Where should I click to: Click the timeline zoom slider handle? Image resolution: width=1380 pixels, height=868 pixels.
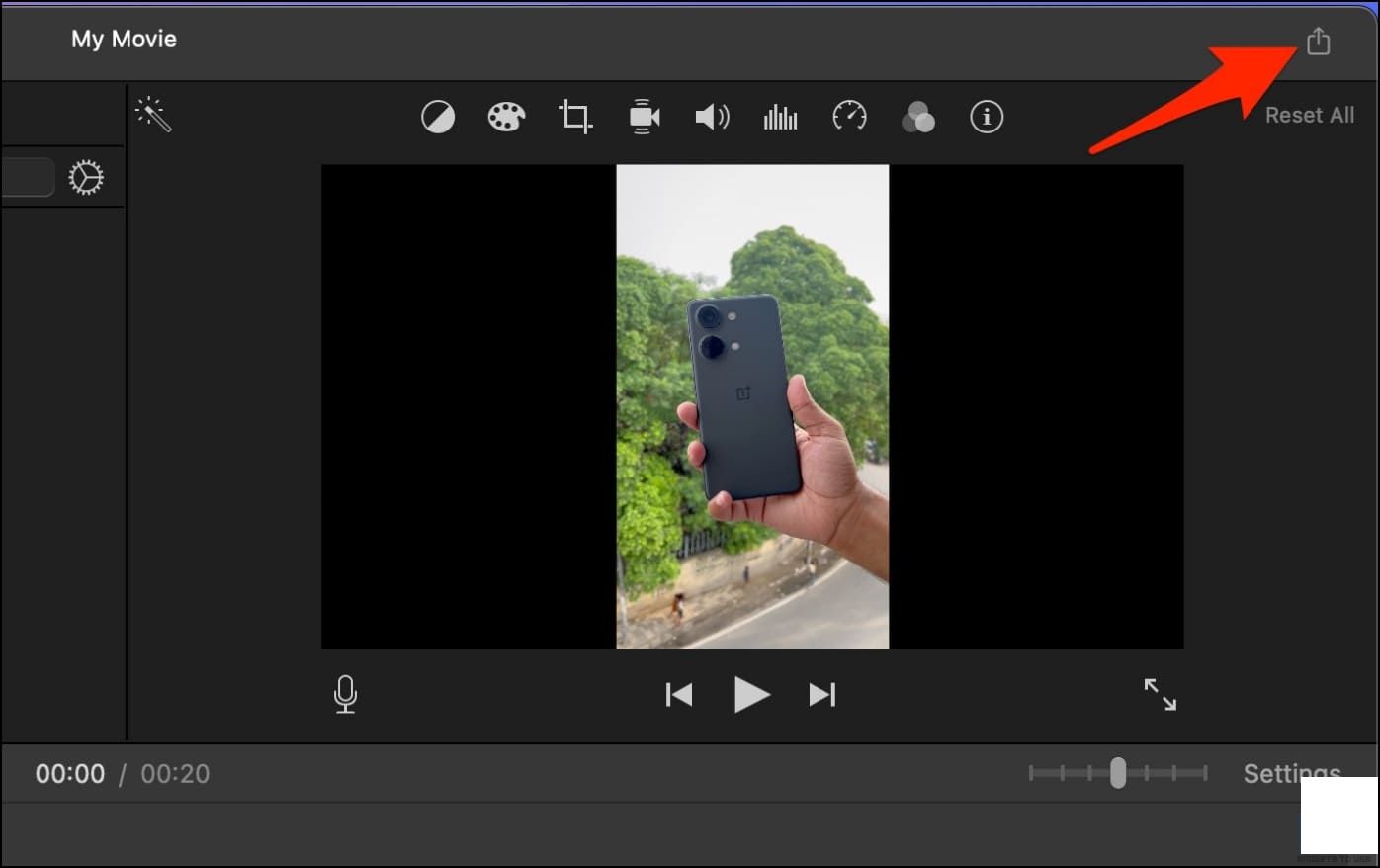point(1118,773)
